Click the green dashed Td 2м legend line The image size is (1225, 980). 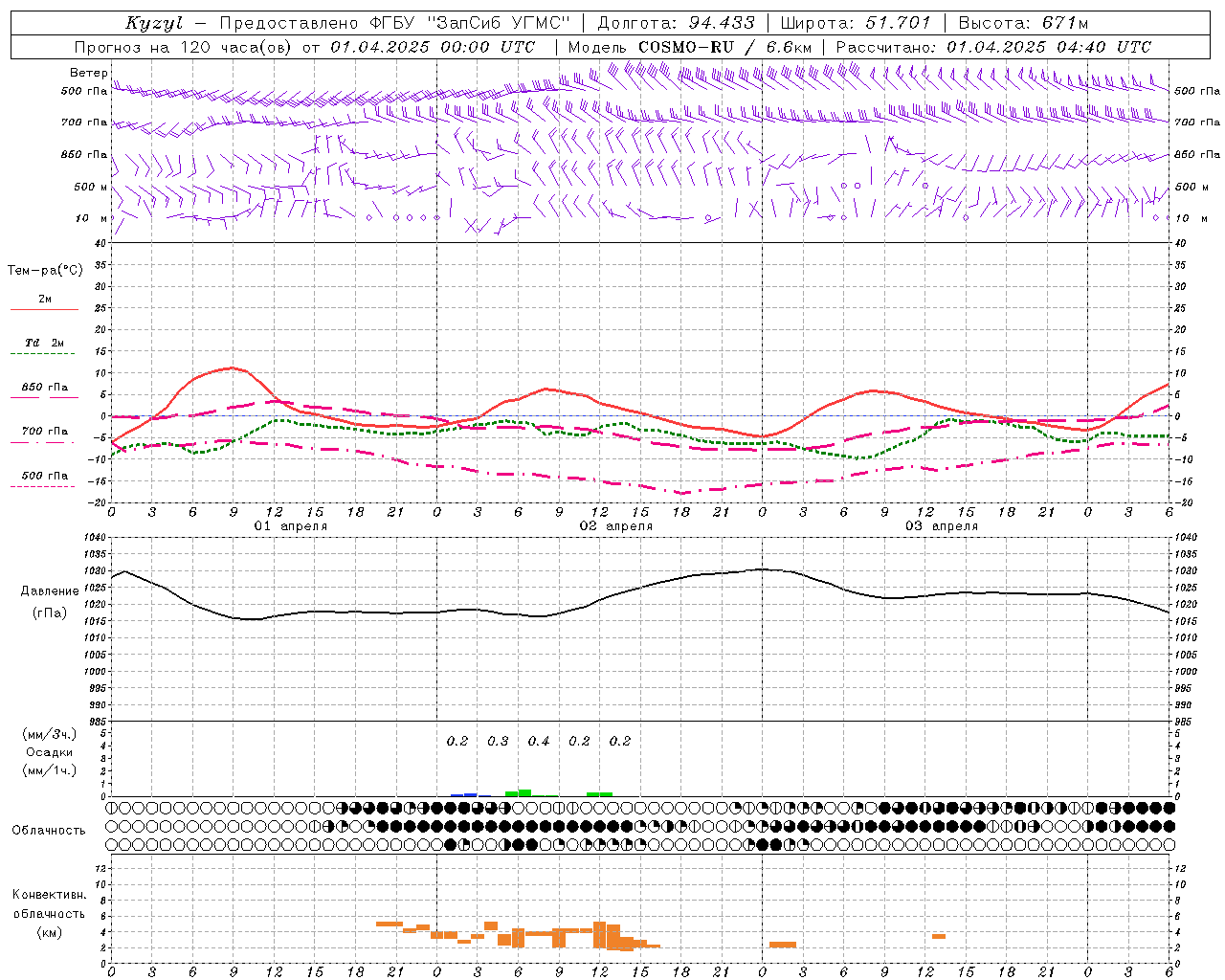(x=42, y=353)
